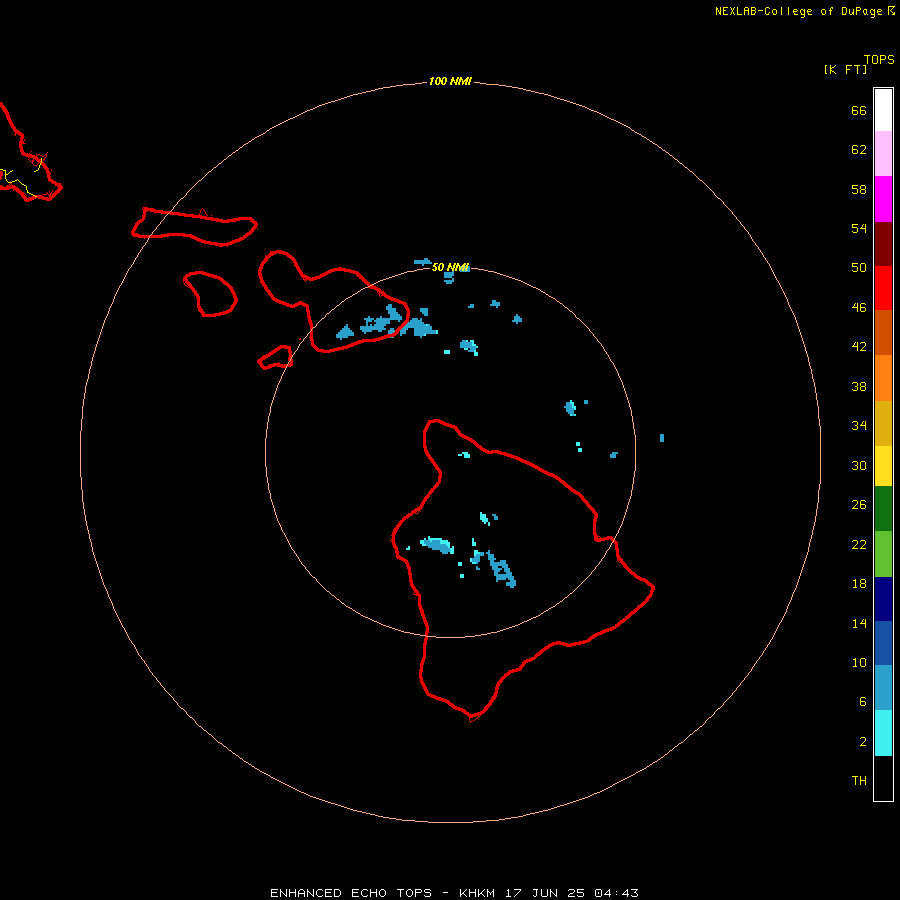Screen dimensions: 900x900
Task: Click the light blue 10 kft swatch
Action: pos(883,687)
